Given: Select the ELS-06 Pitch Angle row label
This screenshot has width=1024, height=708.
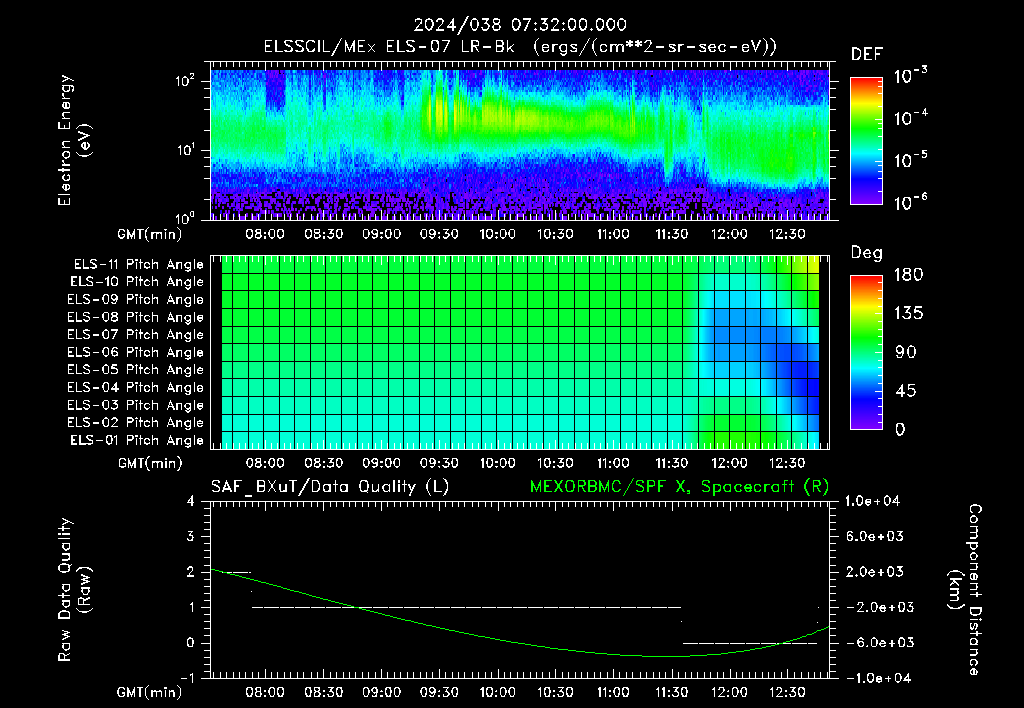Looking at the screenshot, I should click(x=135, y=352).
